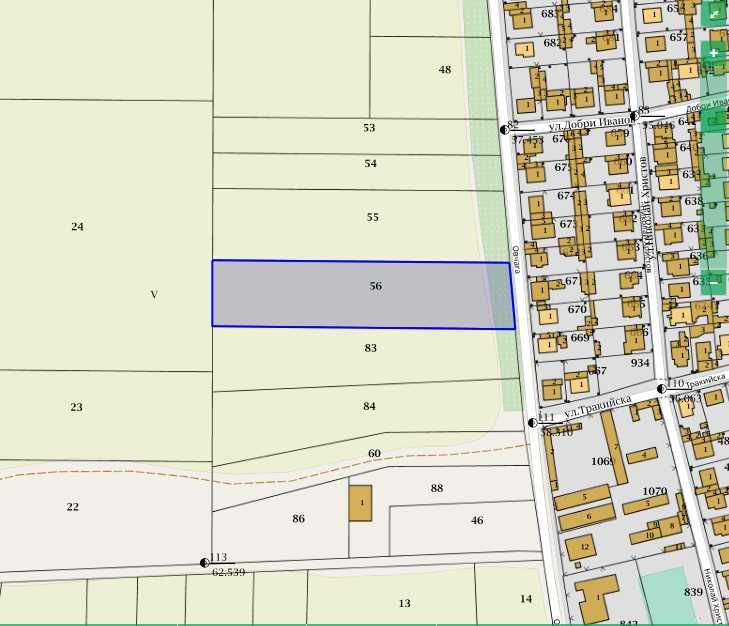This screenshot has width=729, height=626.
Task: Select parcel 1069 in the urban area
Action: click(603, 461)
